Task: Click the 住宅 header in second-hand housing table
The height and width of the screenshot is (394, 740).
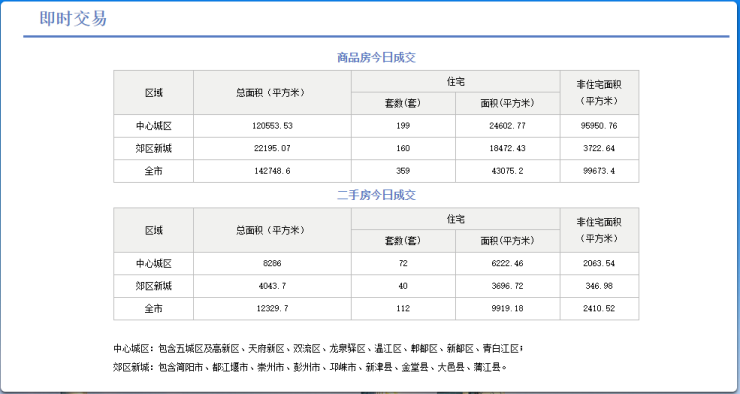Action: (x=455, y=219)
